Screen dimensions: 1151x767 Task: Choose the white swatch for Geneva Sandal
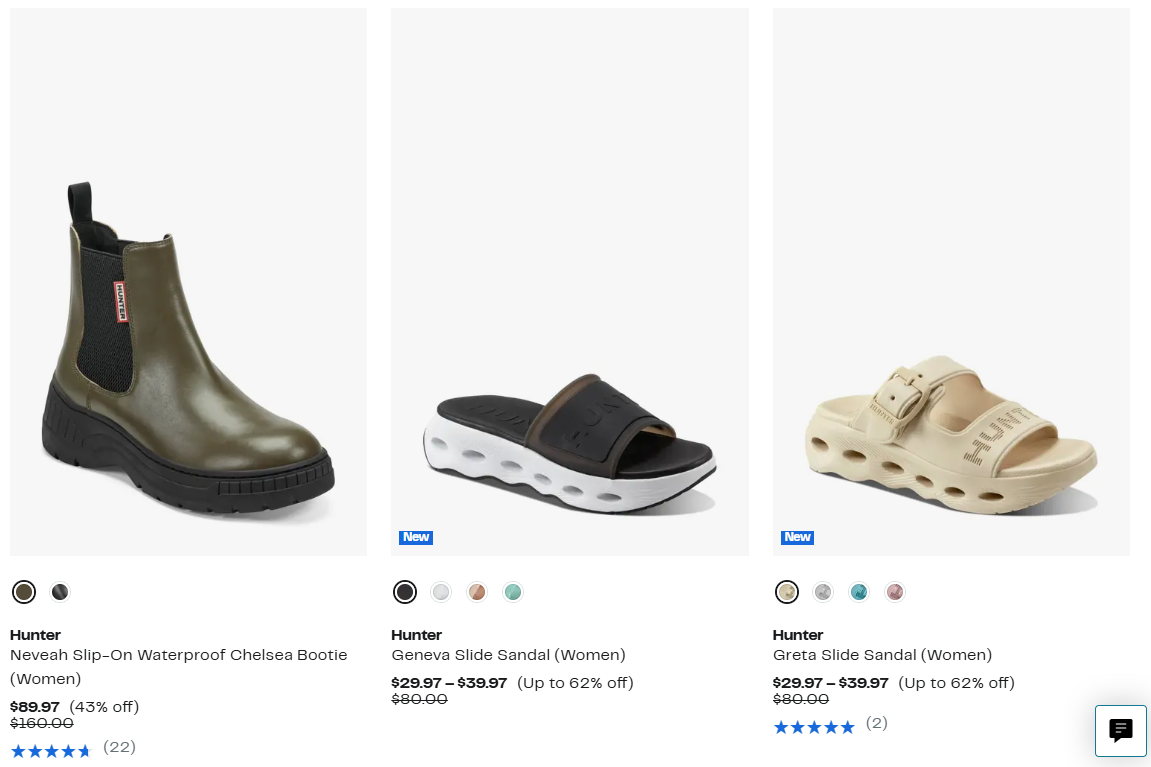441,592
